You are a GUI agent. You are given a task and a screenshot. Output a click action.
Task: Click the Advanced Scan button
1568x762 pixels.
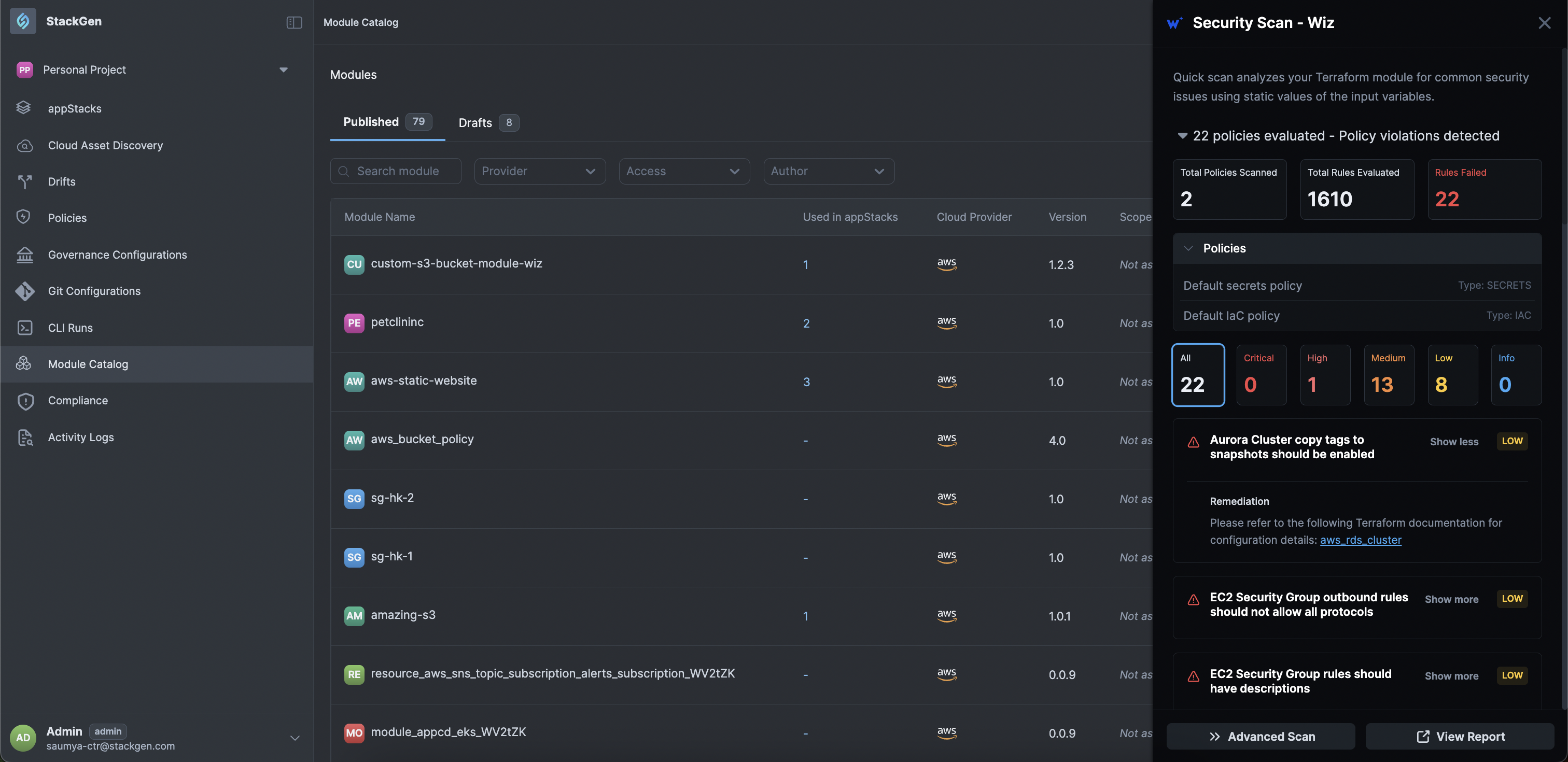(x=1260, y=737)
